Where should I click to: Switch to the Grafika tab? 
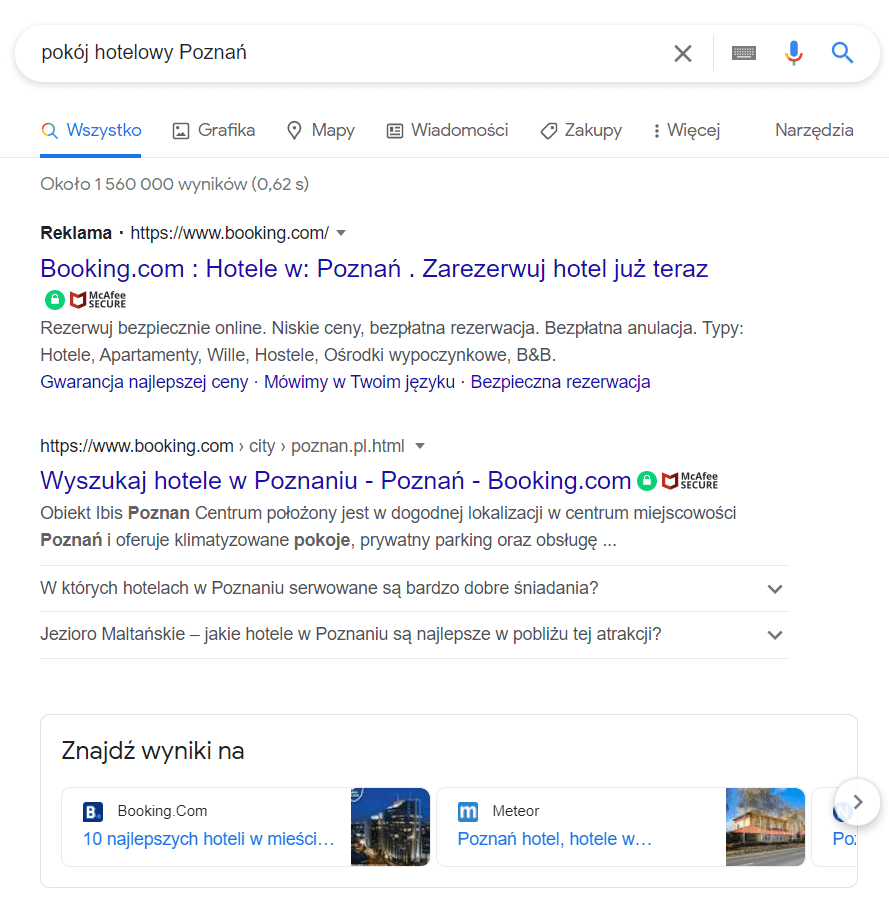coord(214,130)
